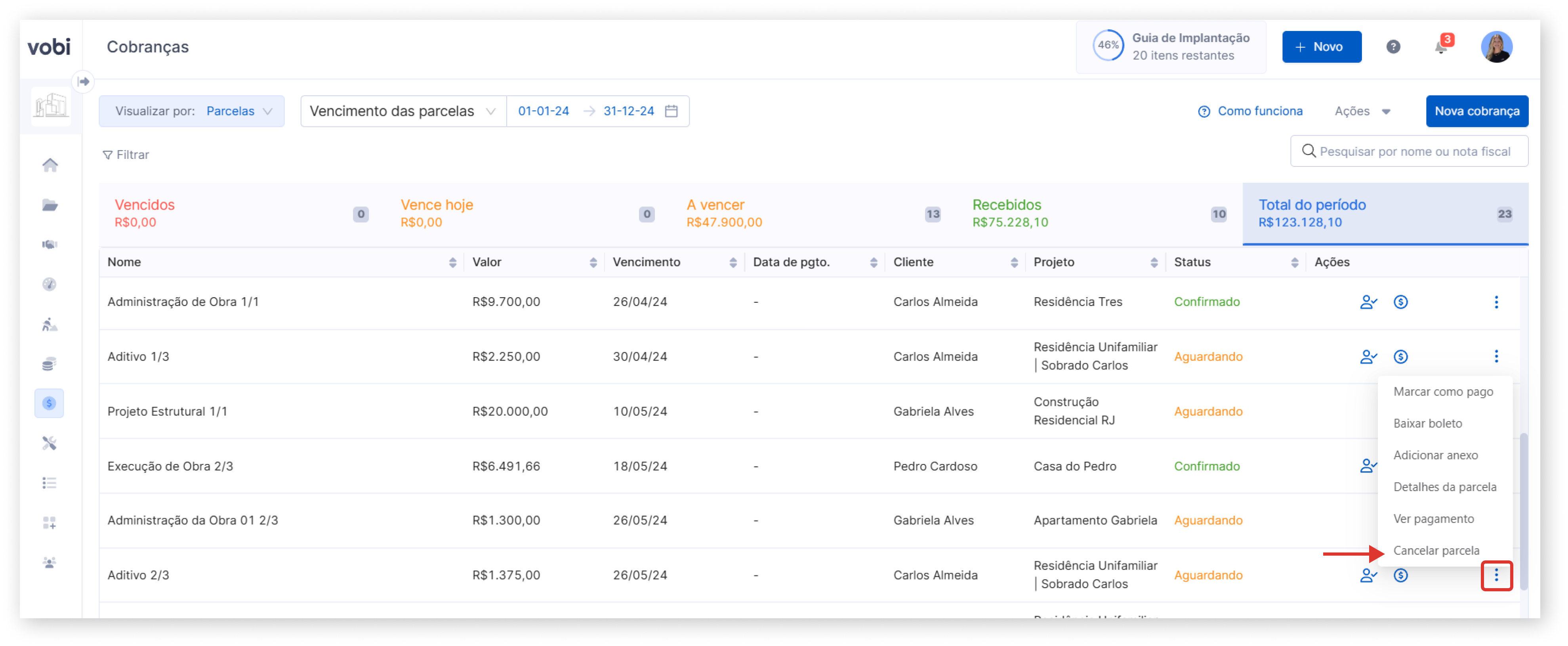This screenshot has width=1568, height=646.
Task: Select Cancelar parcela from context menu
Action: pos(1436,550)
